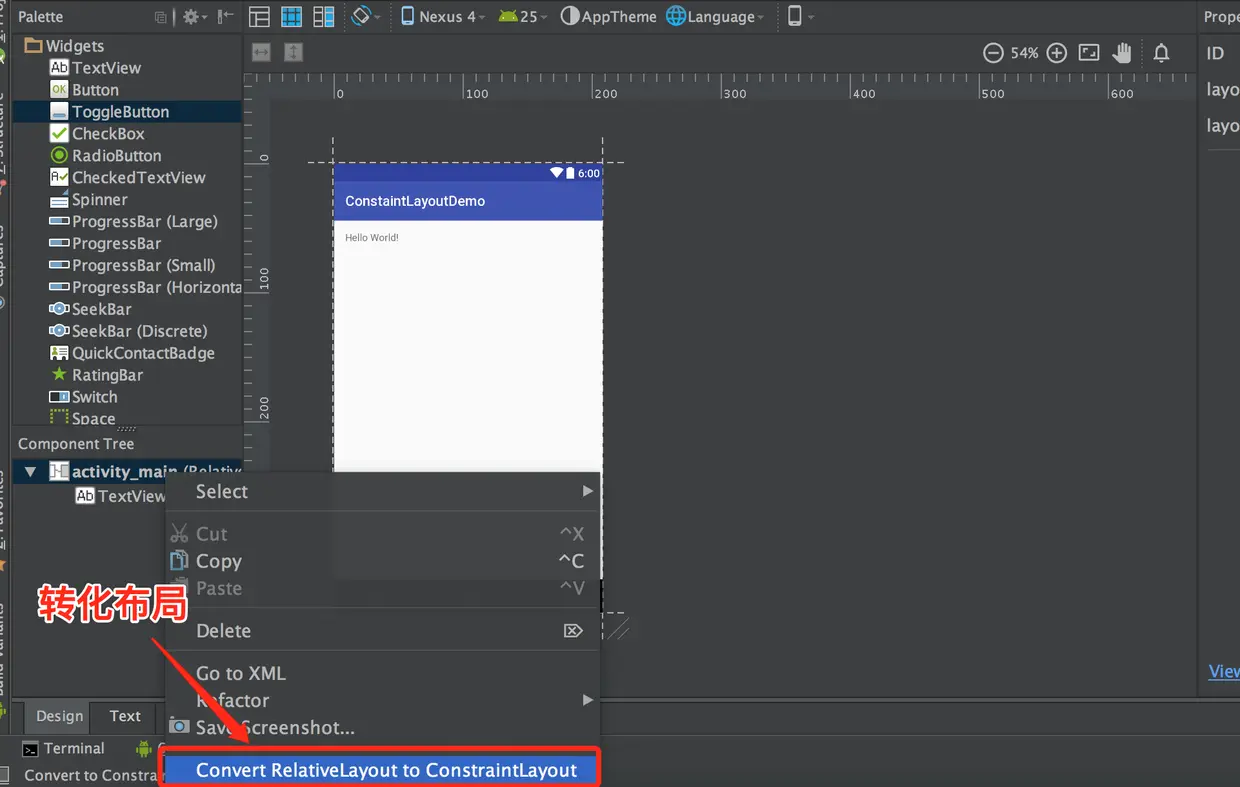1240x787 pixels.
Task: Zoom out with the minus icon
Action: click(993, 53)
